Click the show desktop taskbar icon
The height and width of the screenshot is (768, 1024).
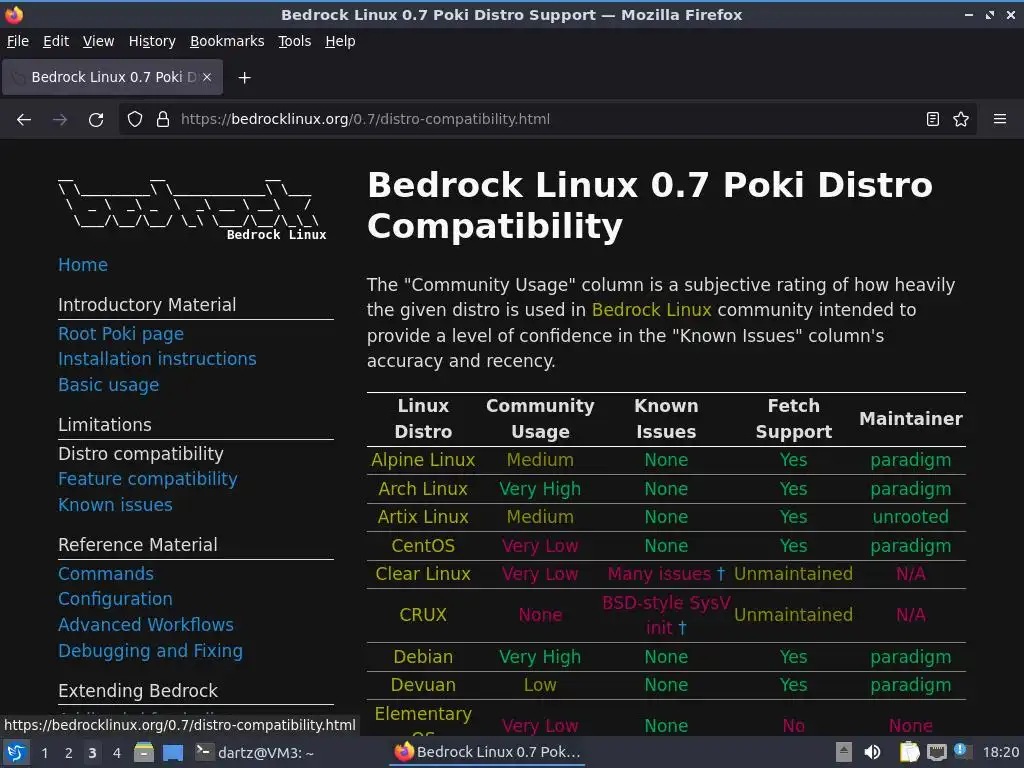[x=173, y=753]
